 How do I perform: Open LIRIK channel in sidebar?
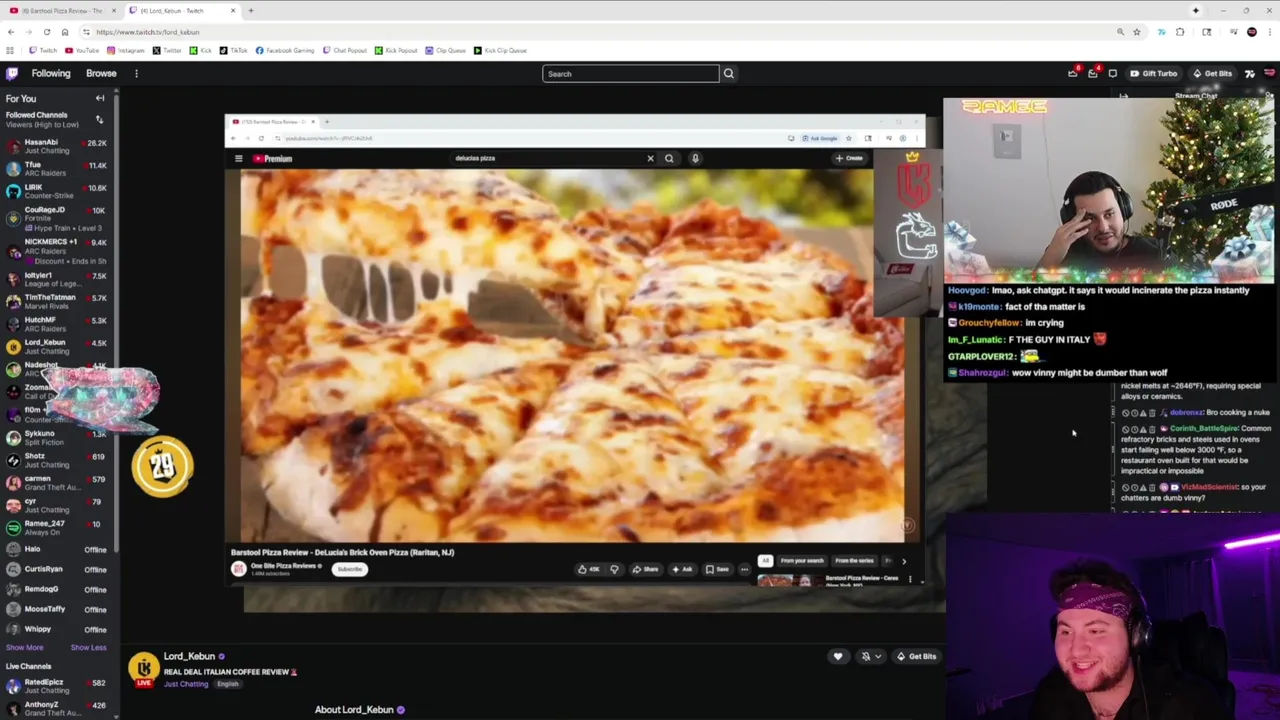59,191
